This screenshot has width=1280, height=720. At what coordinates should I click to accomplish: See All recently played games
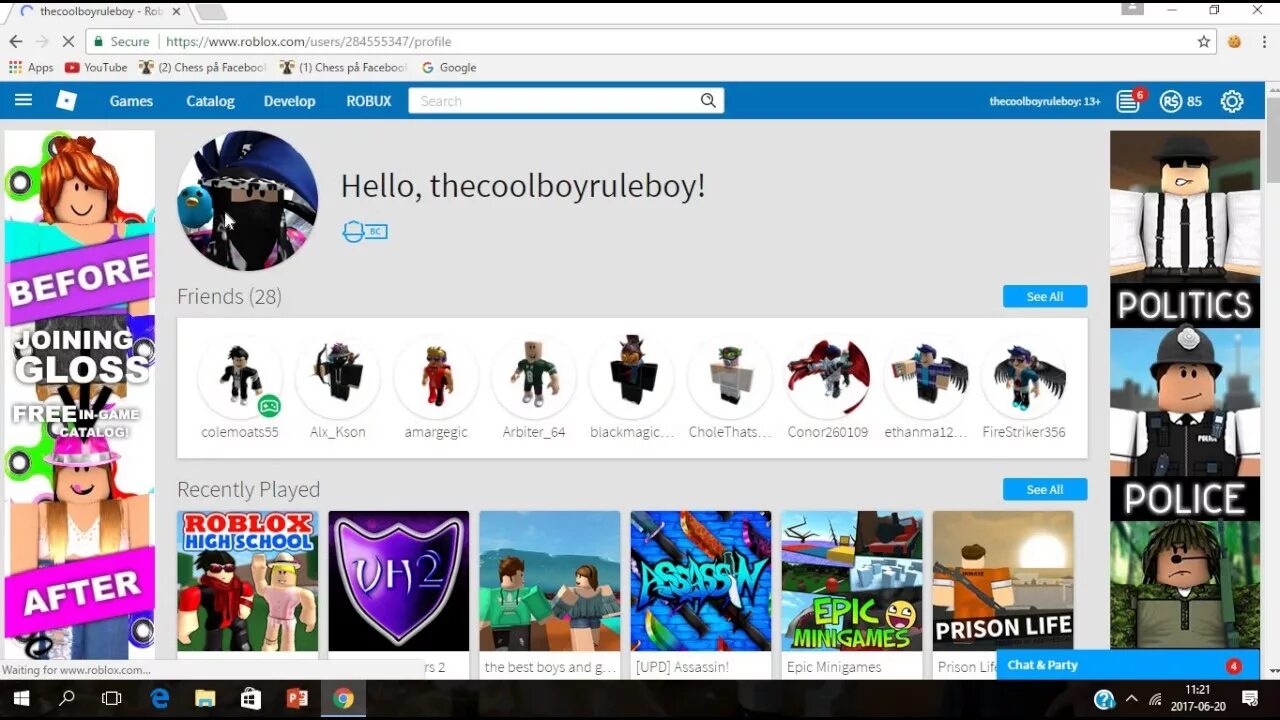[1045, 489]
